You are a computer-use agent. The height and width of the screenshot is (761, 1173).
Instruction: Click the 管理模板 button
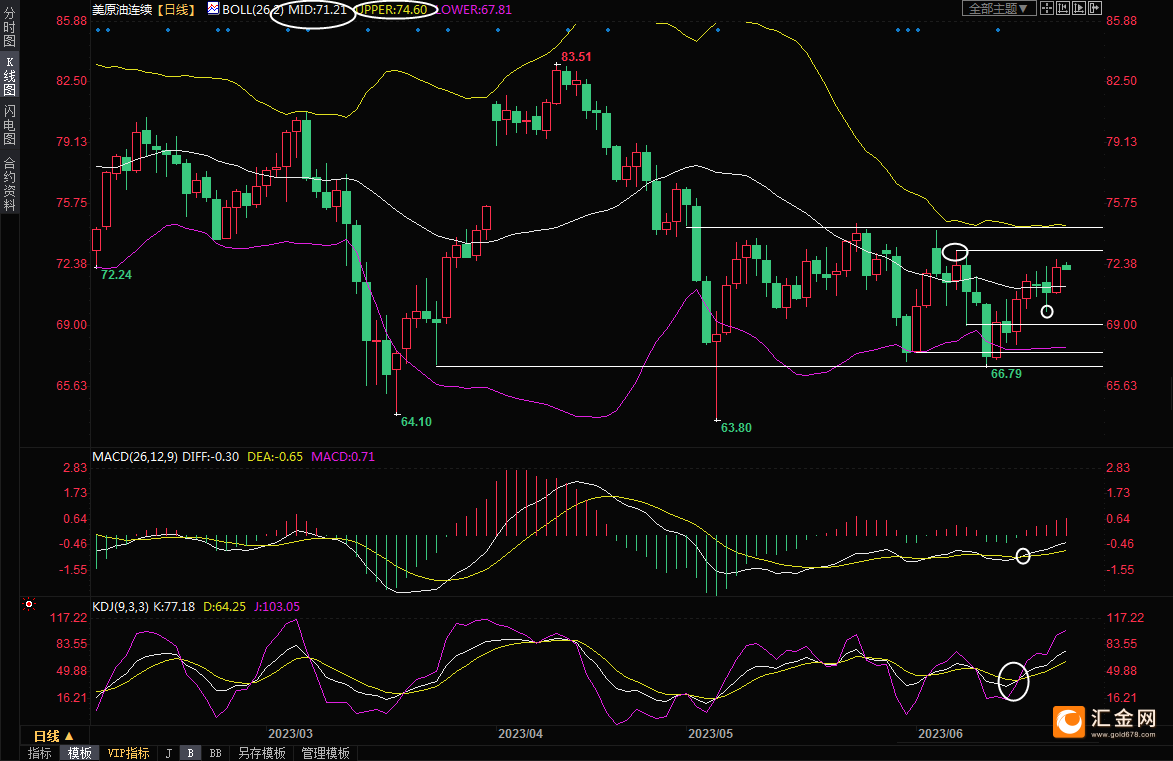click(325, 753)
